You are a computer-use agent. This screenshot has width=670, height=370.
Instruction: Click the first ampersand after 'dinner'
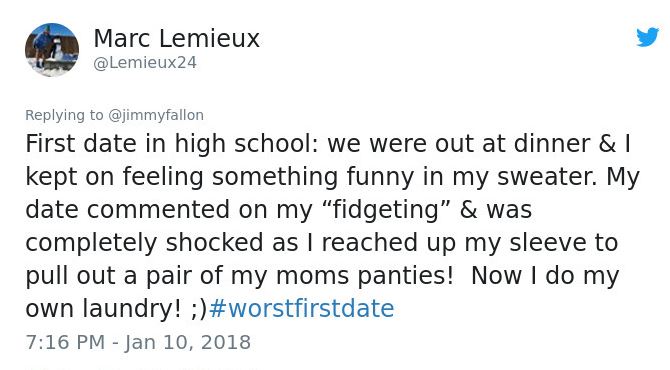click(x=607, y=144)
